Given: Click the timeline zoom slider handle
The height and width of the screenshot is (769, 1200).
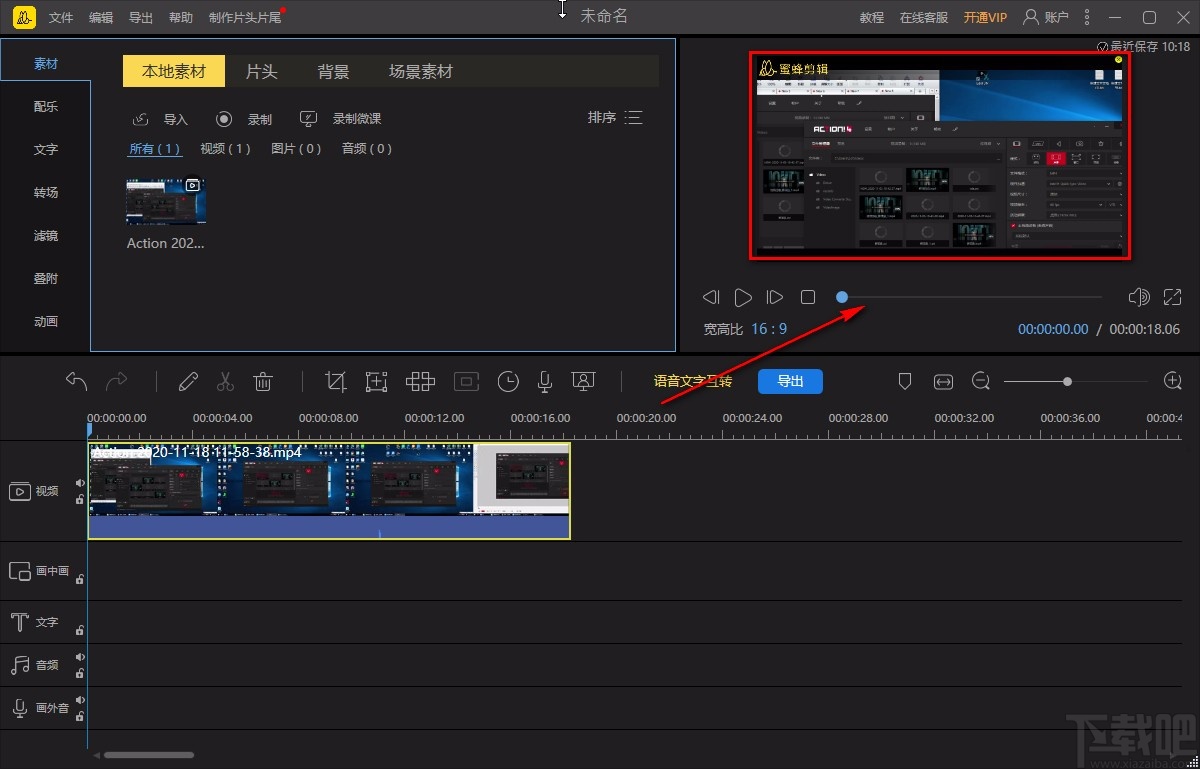Looking at the screenshot, I should 1068,381.
